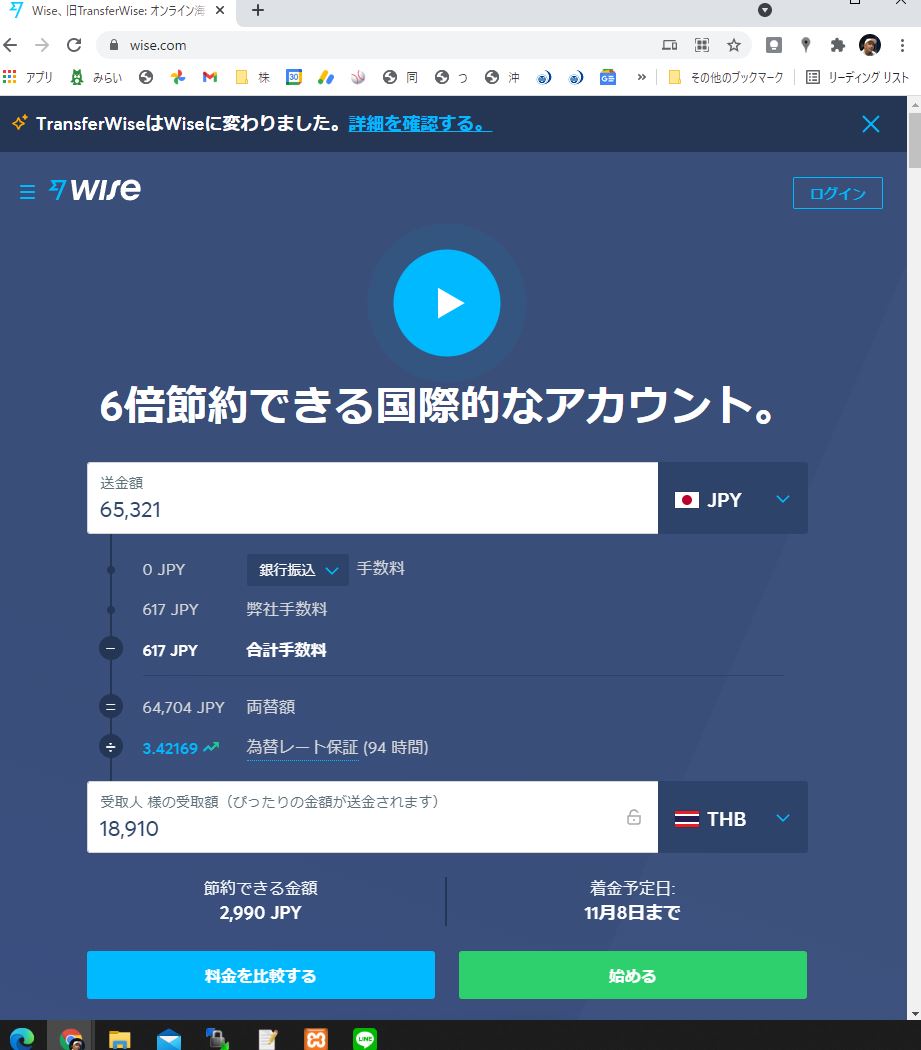Click the tab search circle-arrow button

tap(764, 10)
